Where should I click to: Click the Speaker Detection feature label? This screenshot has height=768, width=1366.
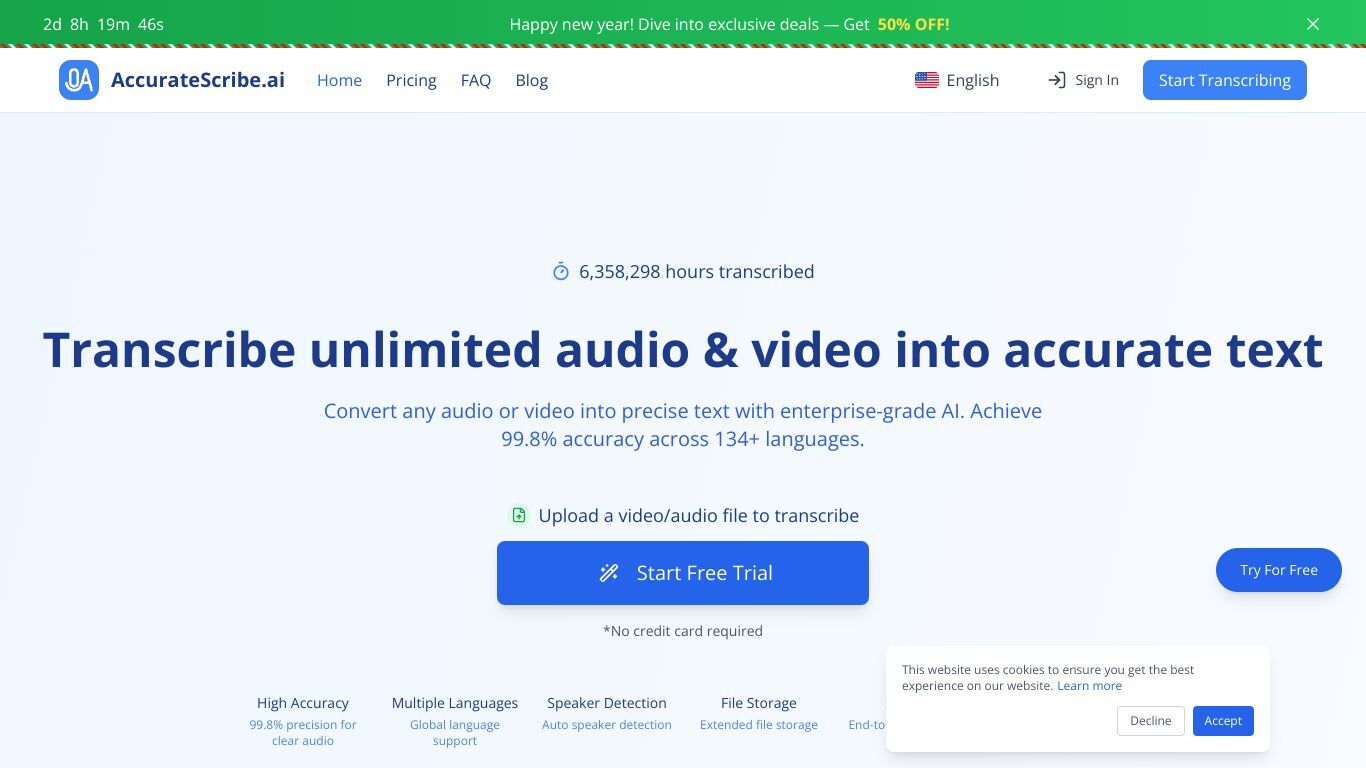[607, 703]
